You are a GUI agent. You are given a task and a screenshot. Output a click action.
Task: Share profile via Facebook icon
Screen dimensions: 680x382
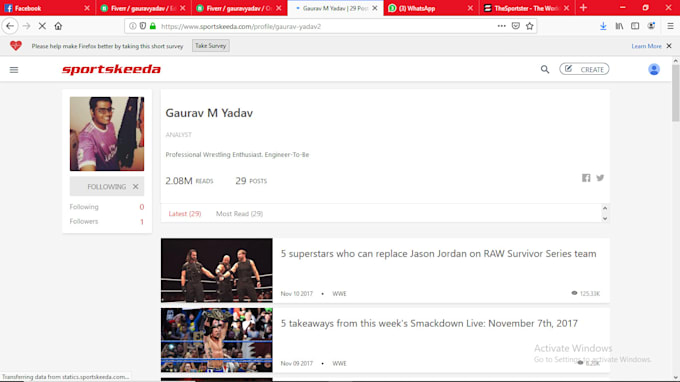tap(586, 178)
